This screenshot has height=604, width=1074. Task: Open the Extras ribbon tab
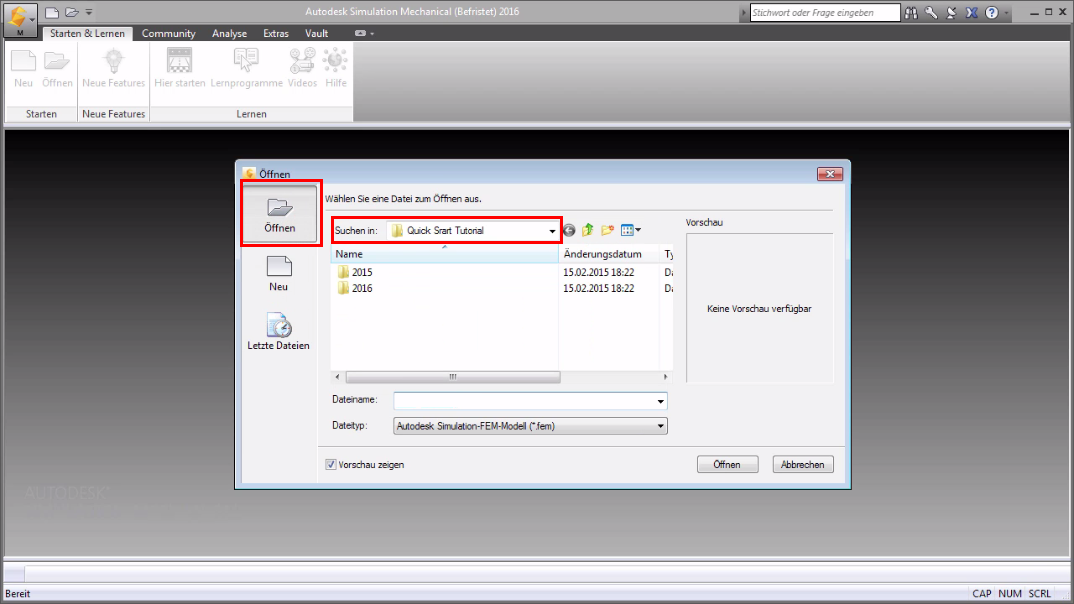click(276, 33)
